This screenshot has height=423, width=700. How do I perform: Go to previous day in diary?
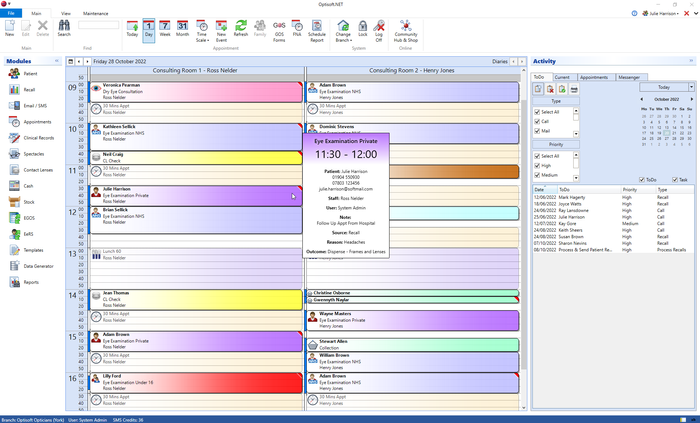[x=79, y=62]
